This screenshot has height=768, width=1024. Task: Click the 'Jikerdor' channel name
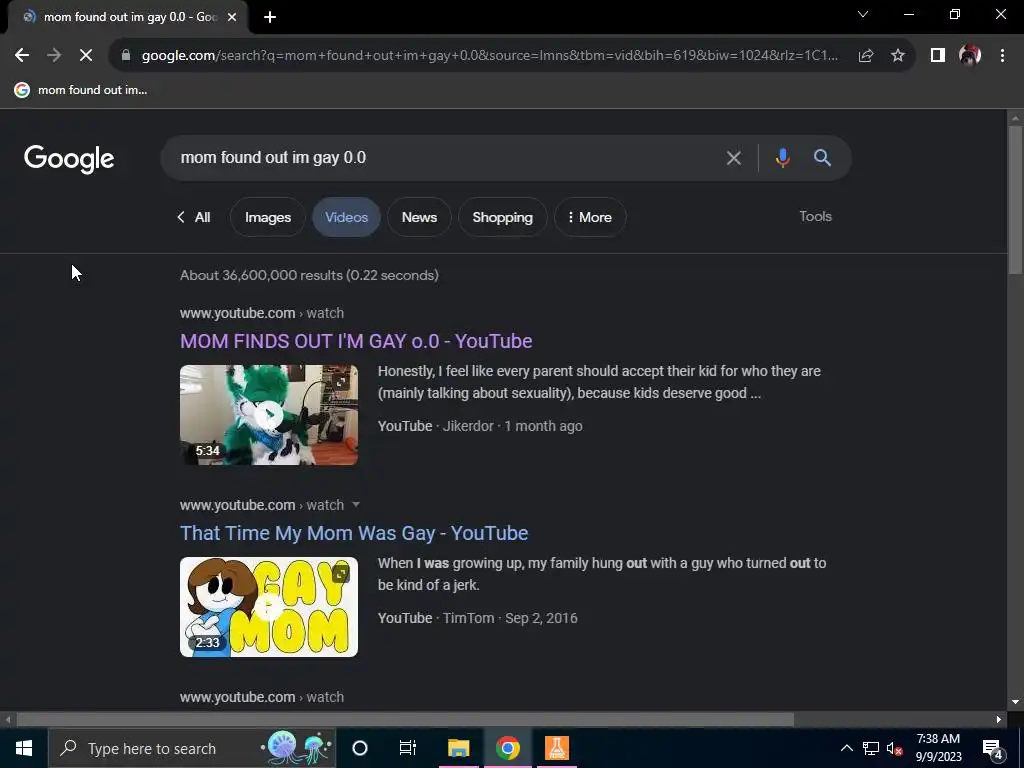click(468, 426)
